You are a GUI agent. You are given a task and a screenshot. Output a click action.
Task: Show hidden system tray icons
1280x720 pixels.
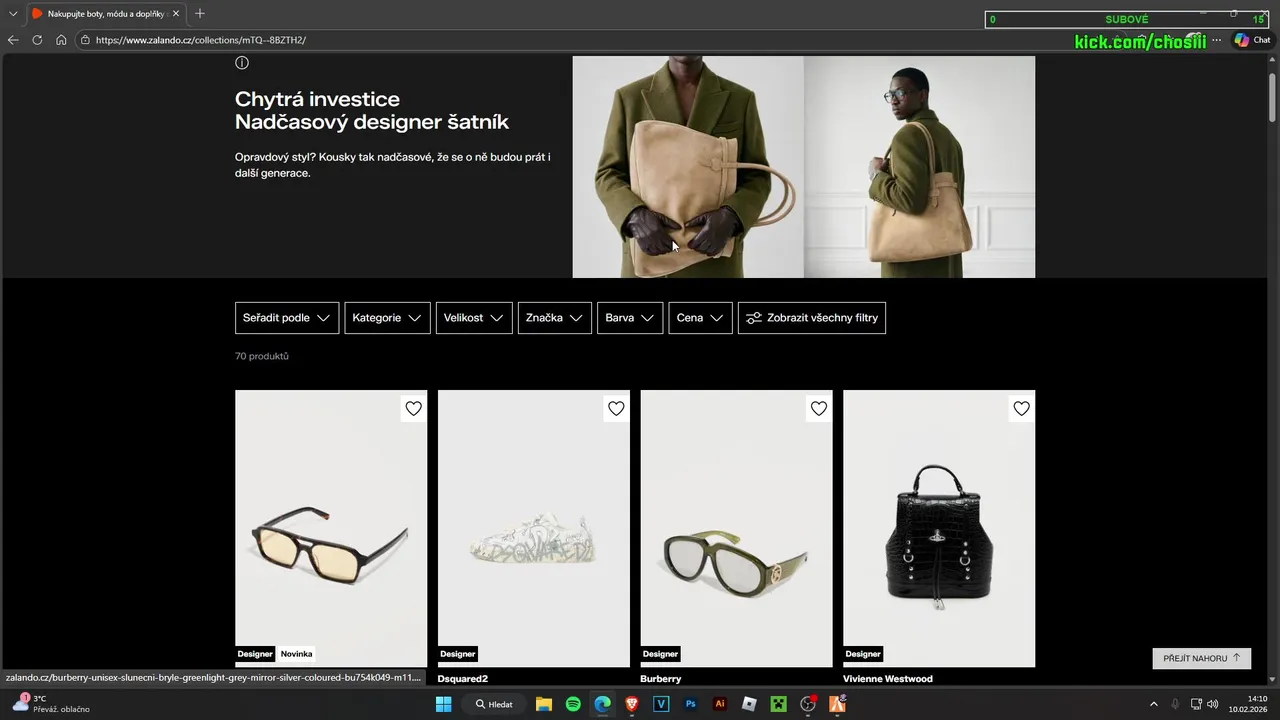(1153, 704)
